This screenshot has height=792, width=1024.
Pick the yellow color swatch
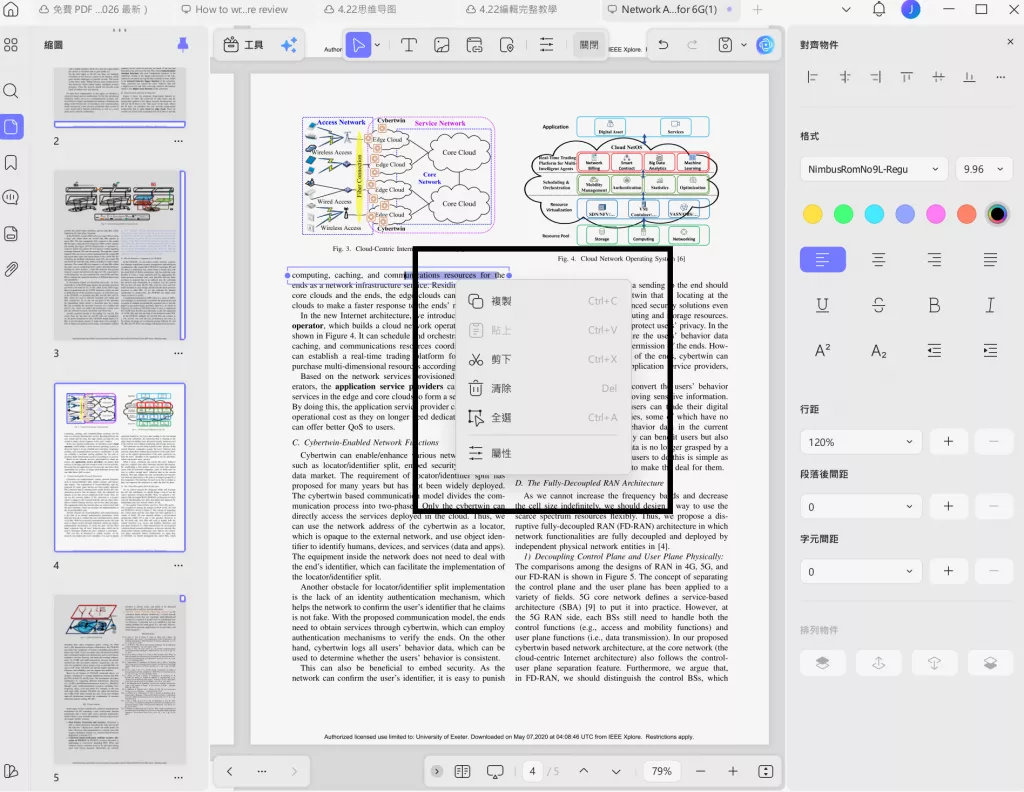pyautogui.click(x=813, y=214)
